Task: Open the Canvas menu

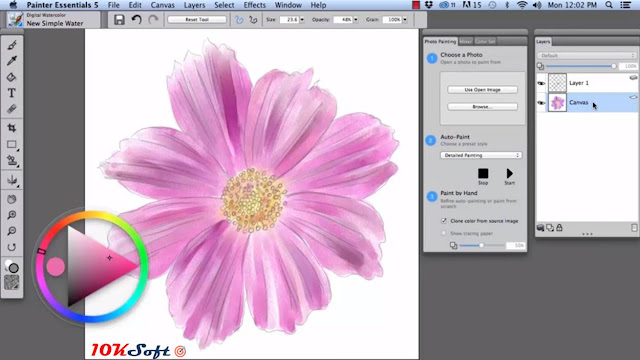Action: (162, 5)
